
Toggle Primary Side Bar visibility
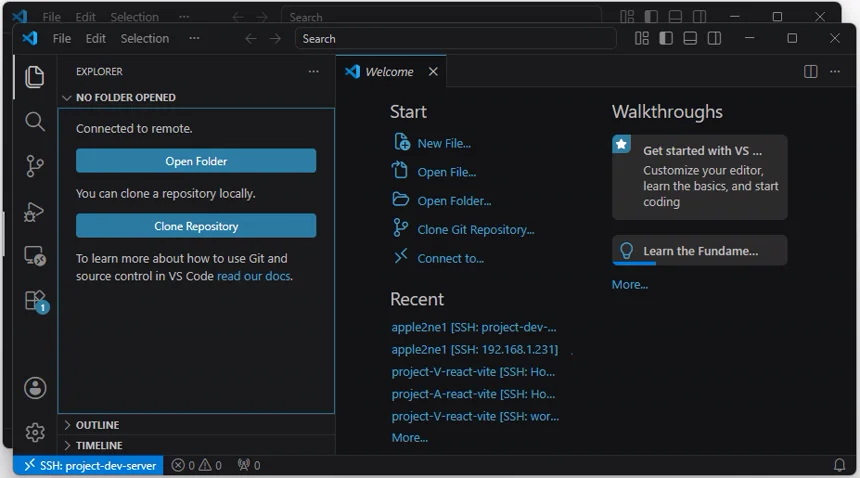click(x=666, y=38)
